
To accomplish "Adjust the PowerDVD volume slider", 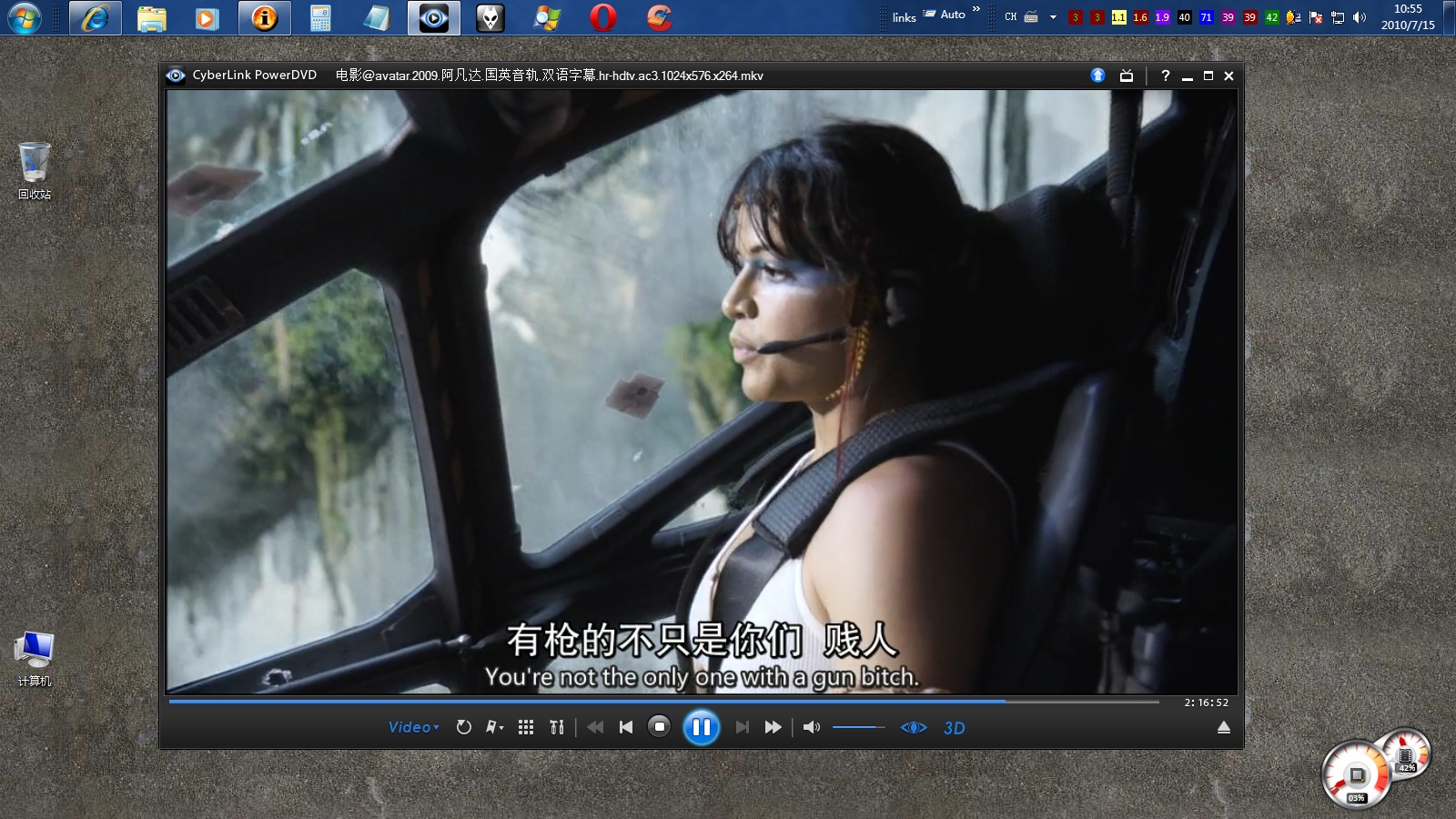I will click(858, 727).
